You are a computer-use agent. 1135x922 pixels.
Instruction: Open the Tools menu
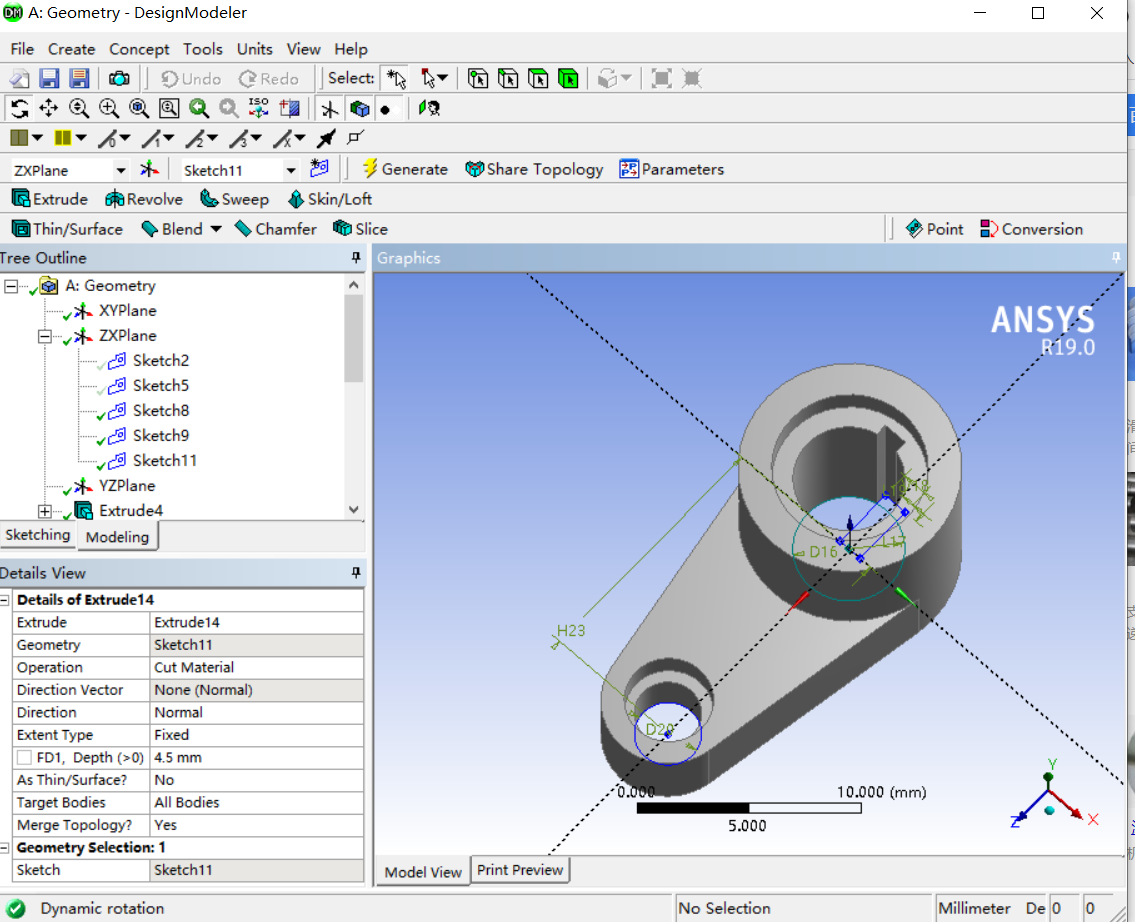203,49
